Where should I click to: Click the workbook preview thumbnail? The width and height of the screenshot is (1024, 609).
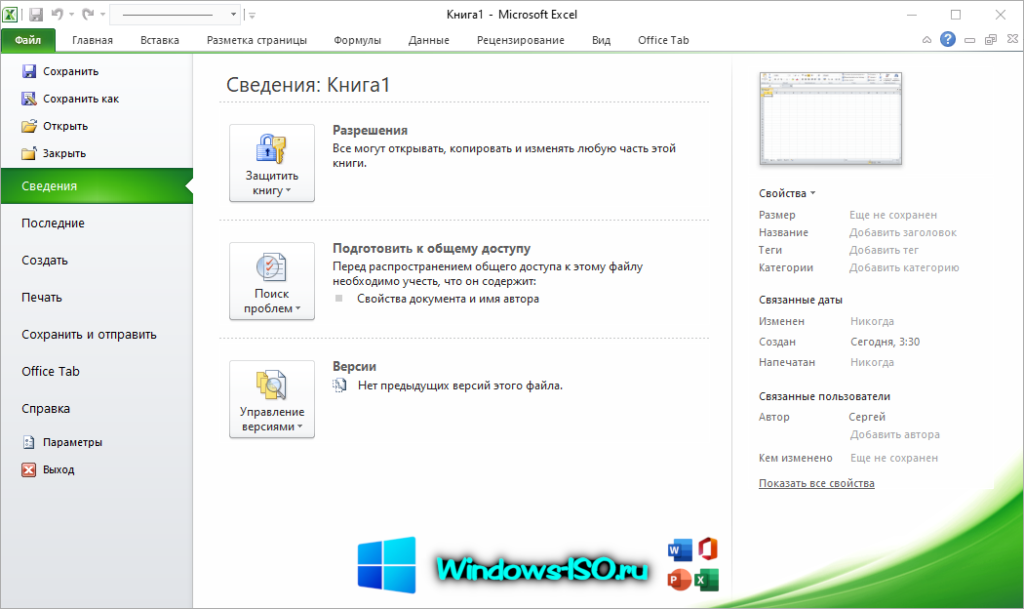(x=831, y=118)
